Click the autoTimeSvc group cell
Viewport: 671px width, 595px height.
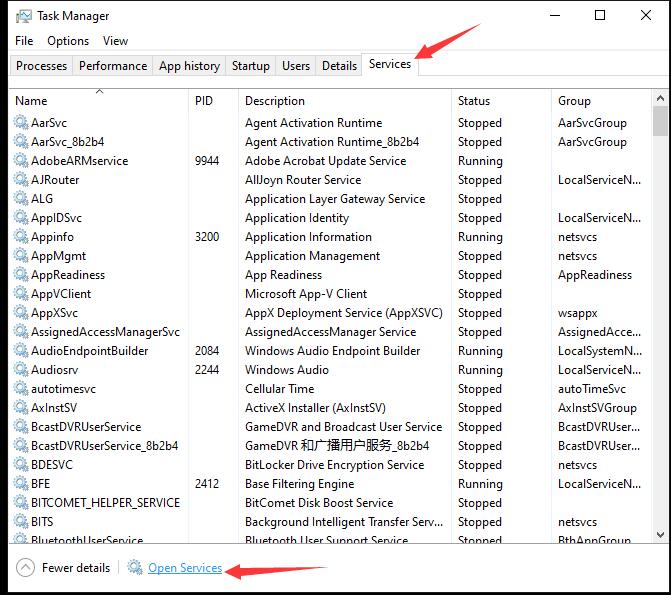[x=592, y=388]
